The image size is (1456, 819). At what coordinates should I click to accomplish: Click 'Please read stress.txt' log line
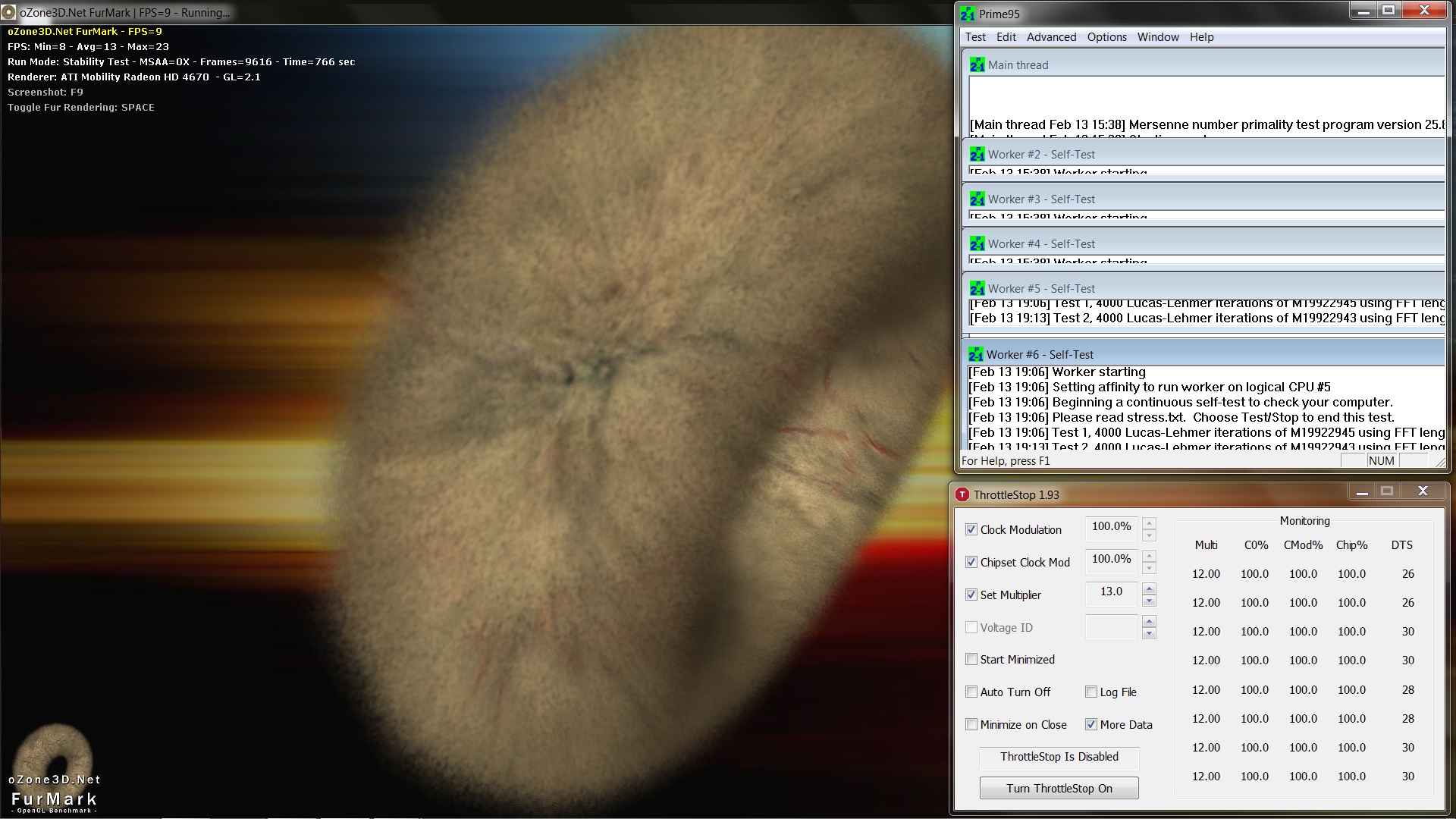tap(1181, 417)
